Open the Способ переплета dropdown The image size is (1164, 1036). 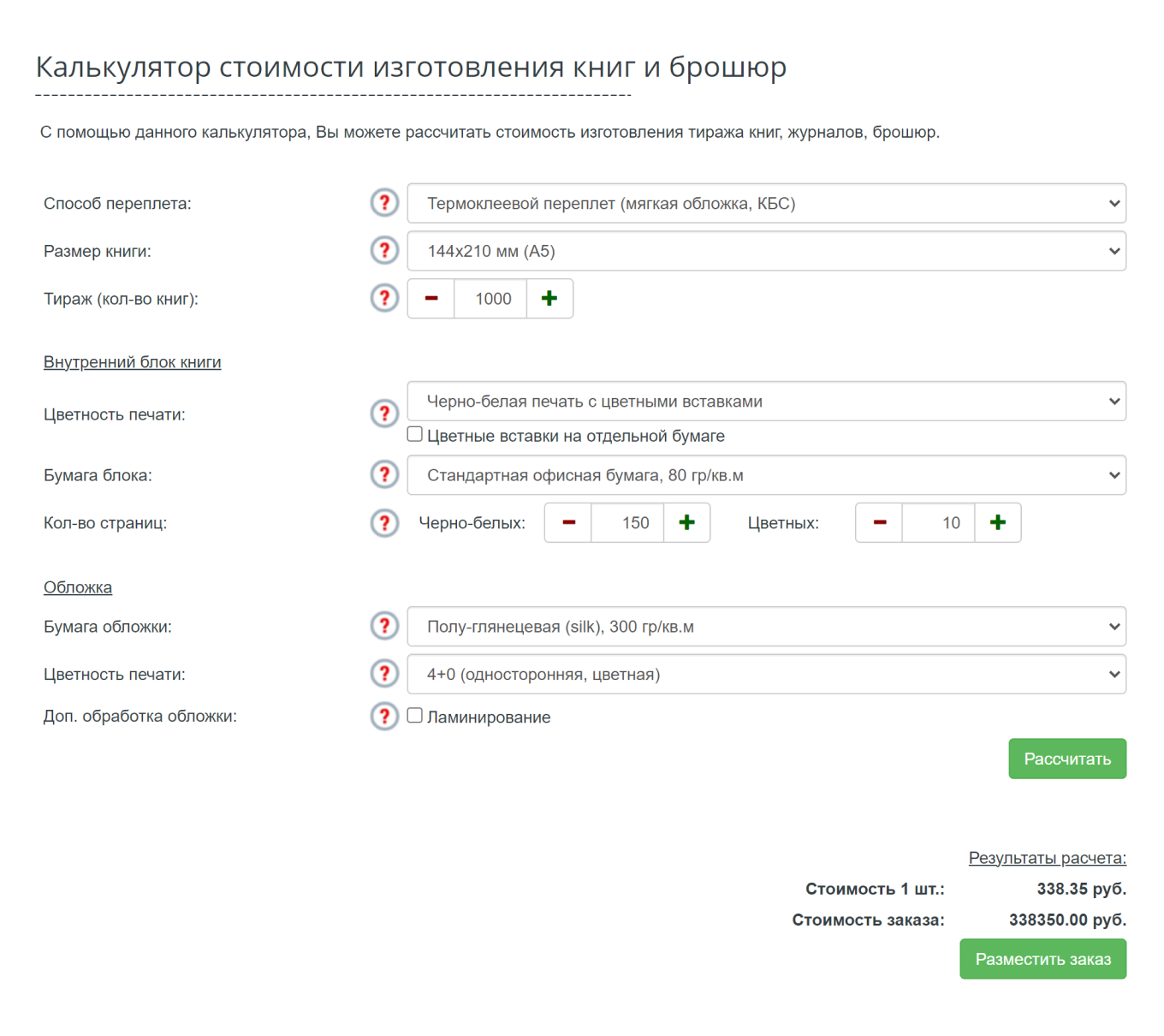766,204
